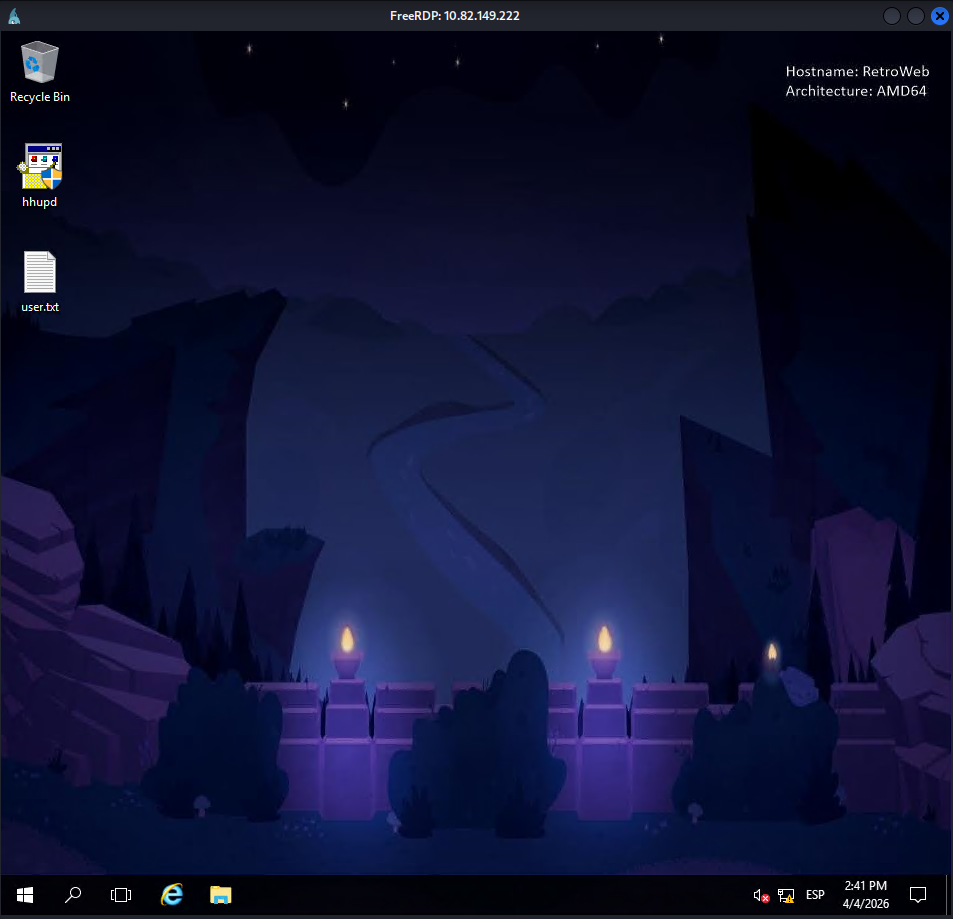The height and width of the screenshot is (919, 953).
Task: Close the FreeRDP remote session window
Action: coord(939,16)
